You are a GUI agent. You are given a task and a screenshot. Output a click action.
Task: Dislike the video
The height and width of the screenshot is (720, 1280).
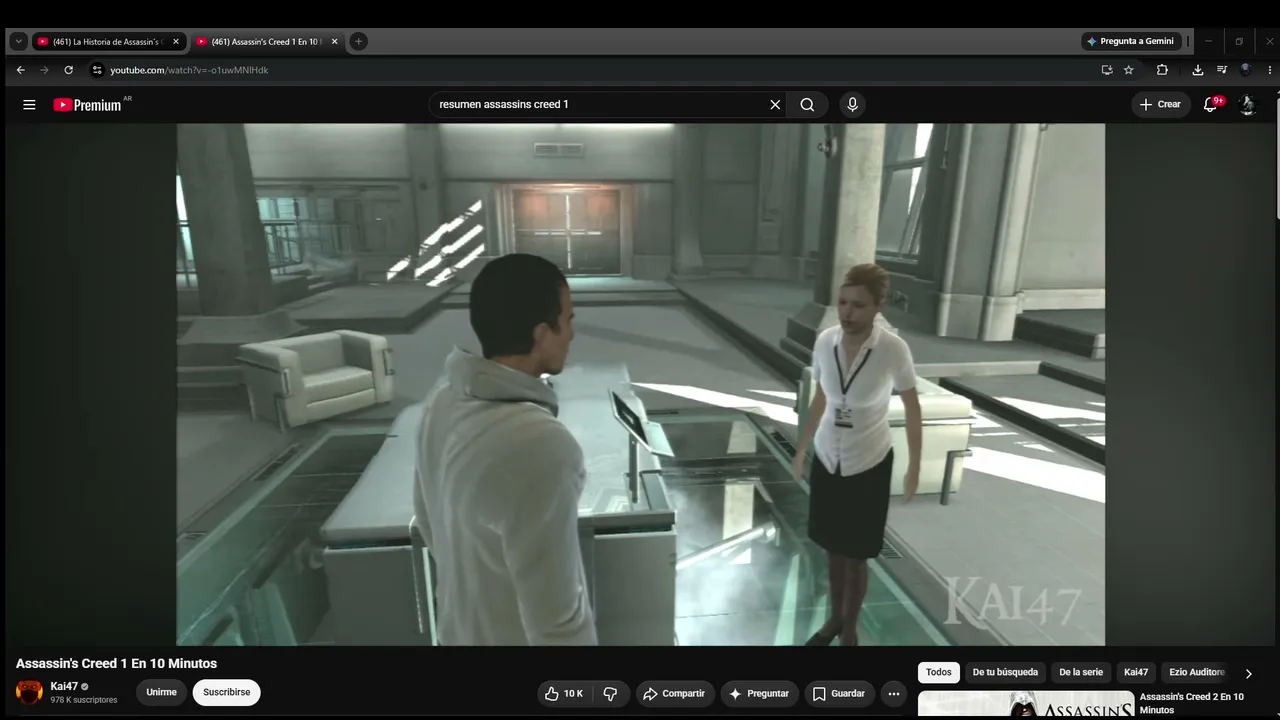(x=610, y=693)
